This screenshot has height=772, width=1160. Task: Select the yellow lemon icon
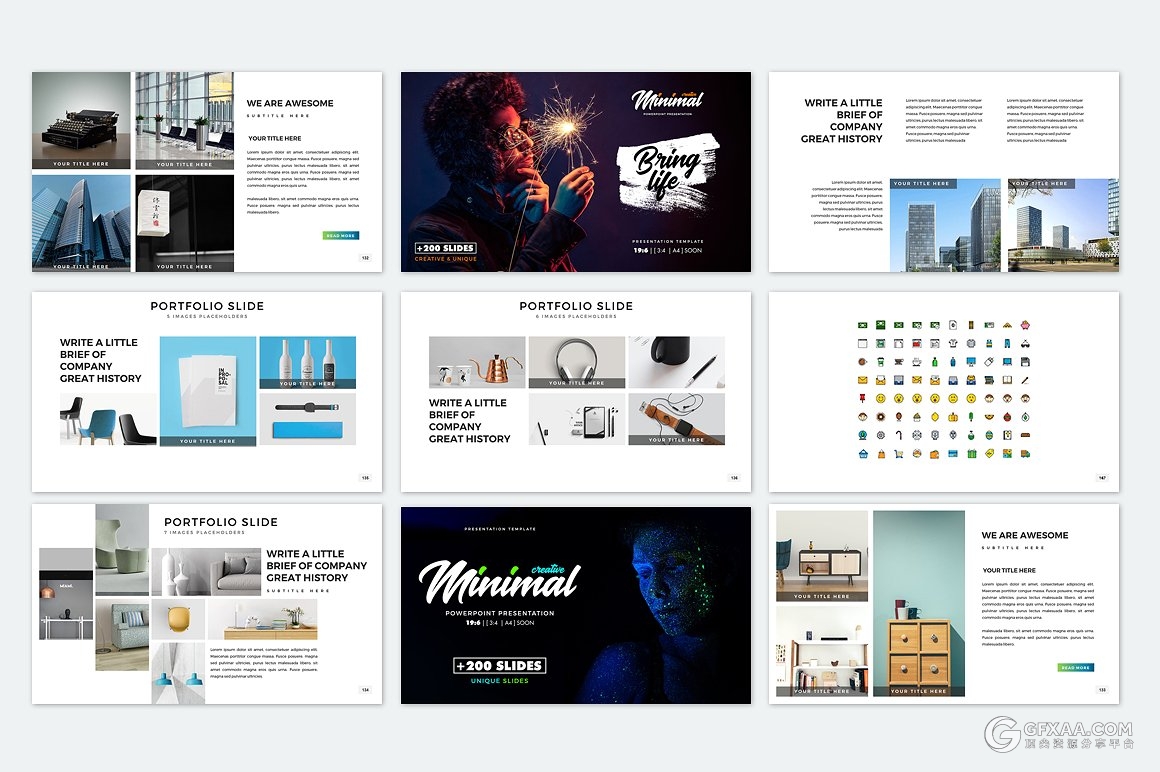pos(935,417)
